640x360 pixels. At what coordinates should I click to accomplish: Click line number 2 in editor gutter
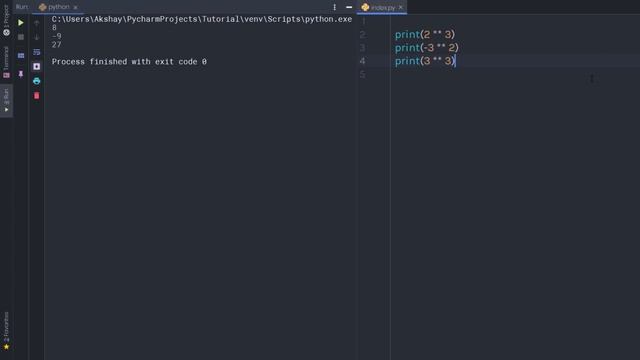(362, 34)
